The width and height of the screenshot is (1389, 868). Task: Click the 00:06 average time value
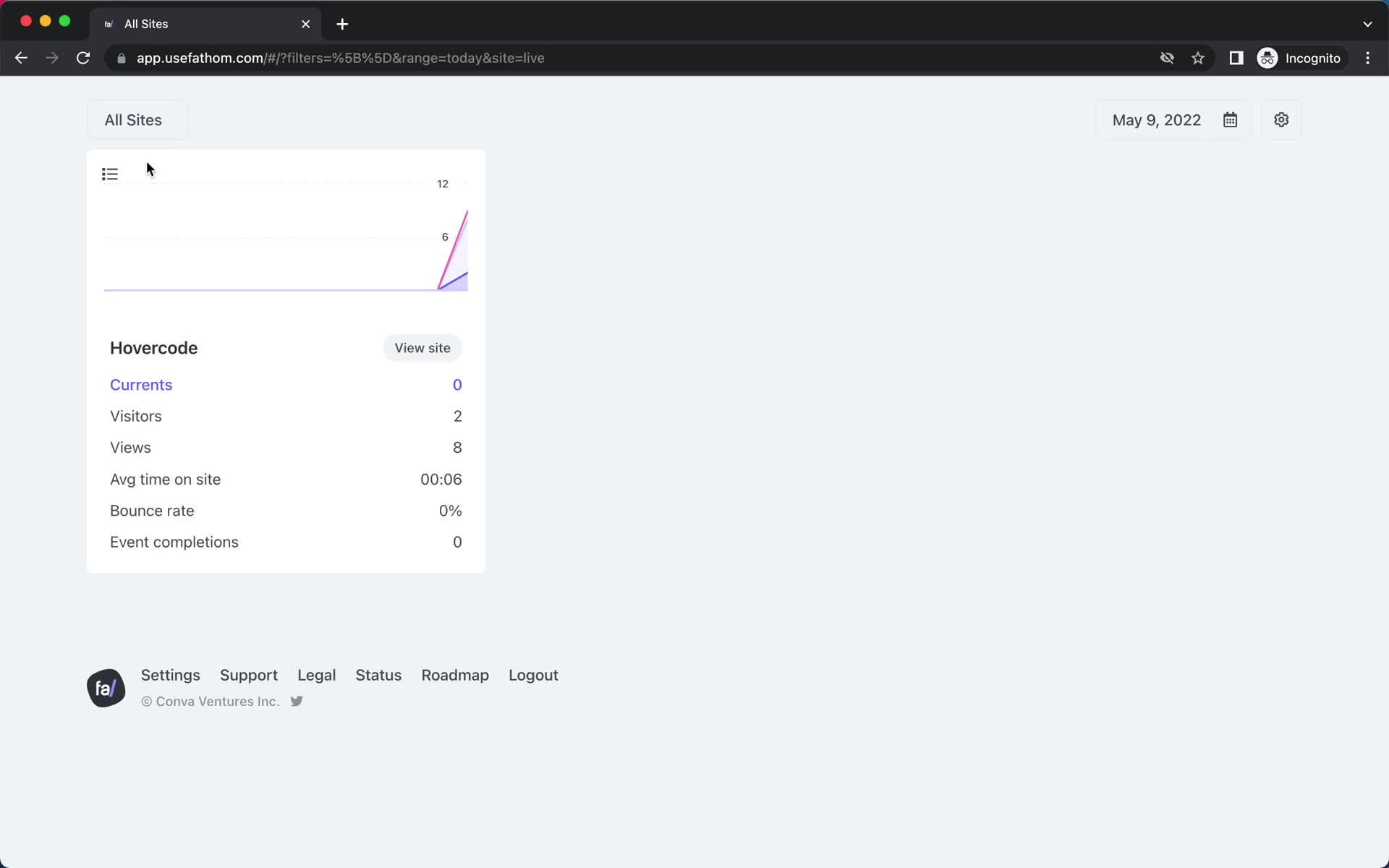(x=441, y=479)
